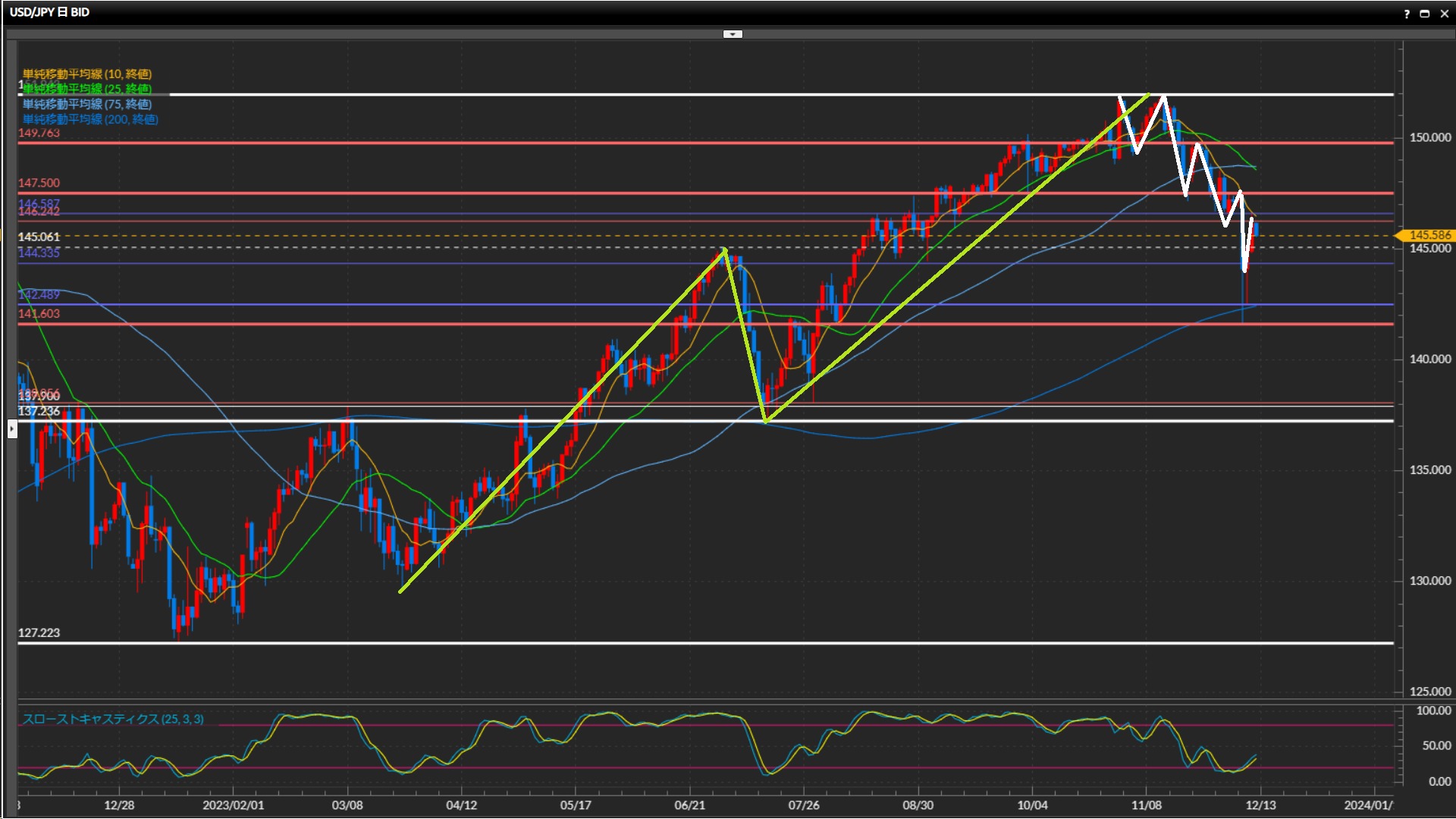Select the green 25-period moving average label
Image resolution: width=1456 pixels, height=819 pixels.
[87, 89]
